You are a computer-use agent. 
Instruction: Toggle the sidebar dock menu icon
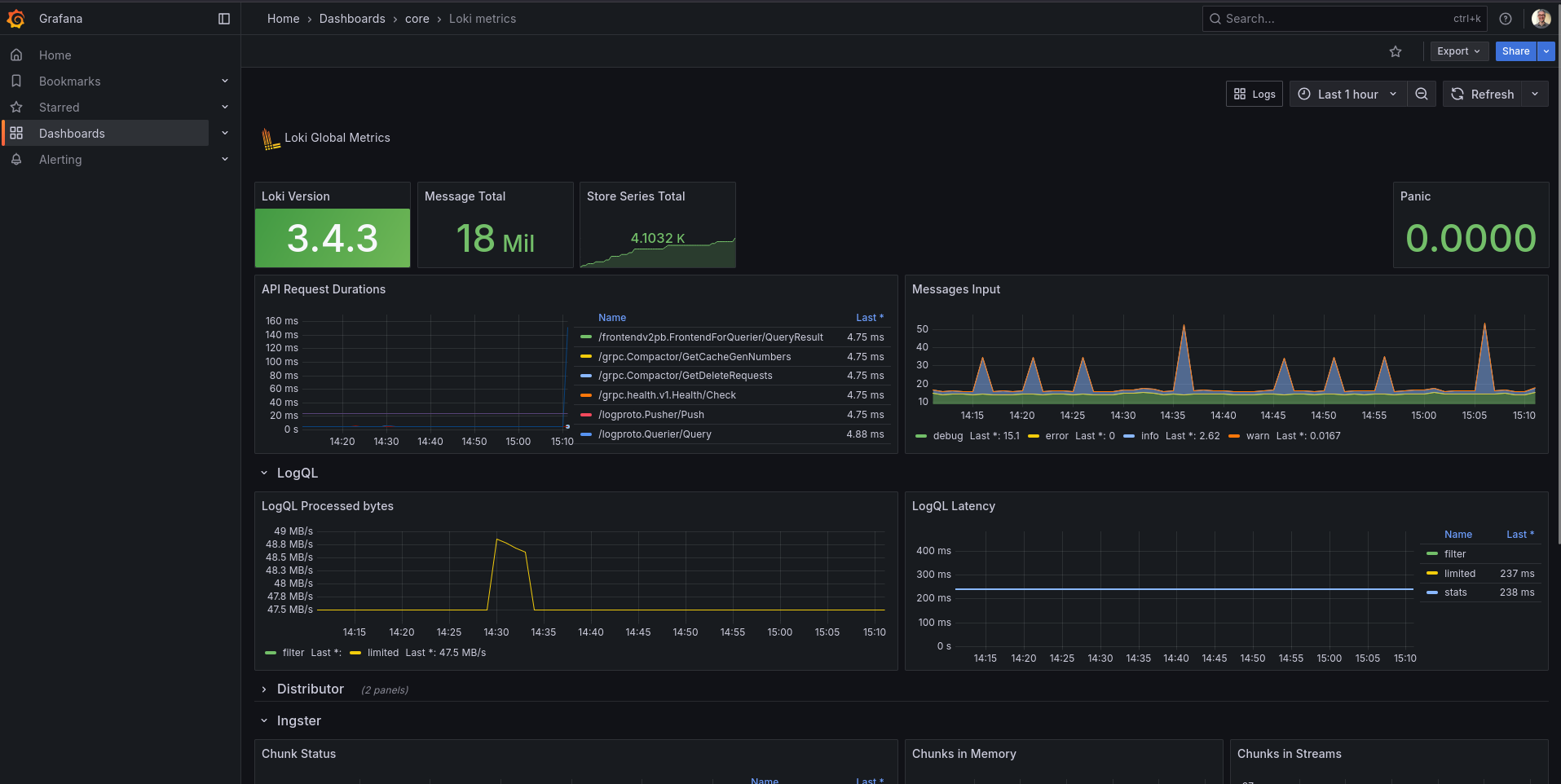click(224, 19)
